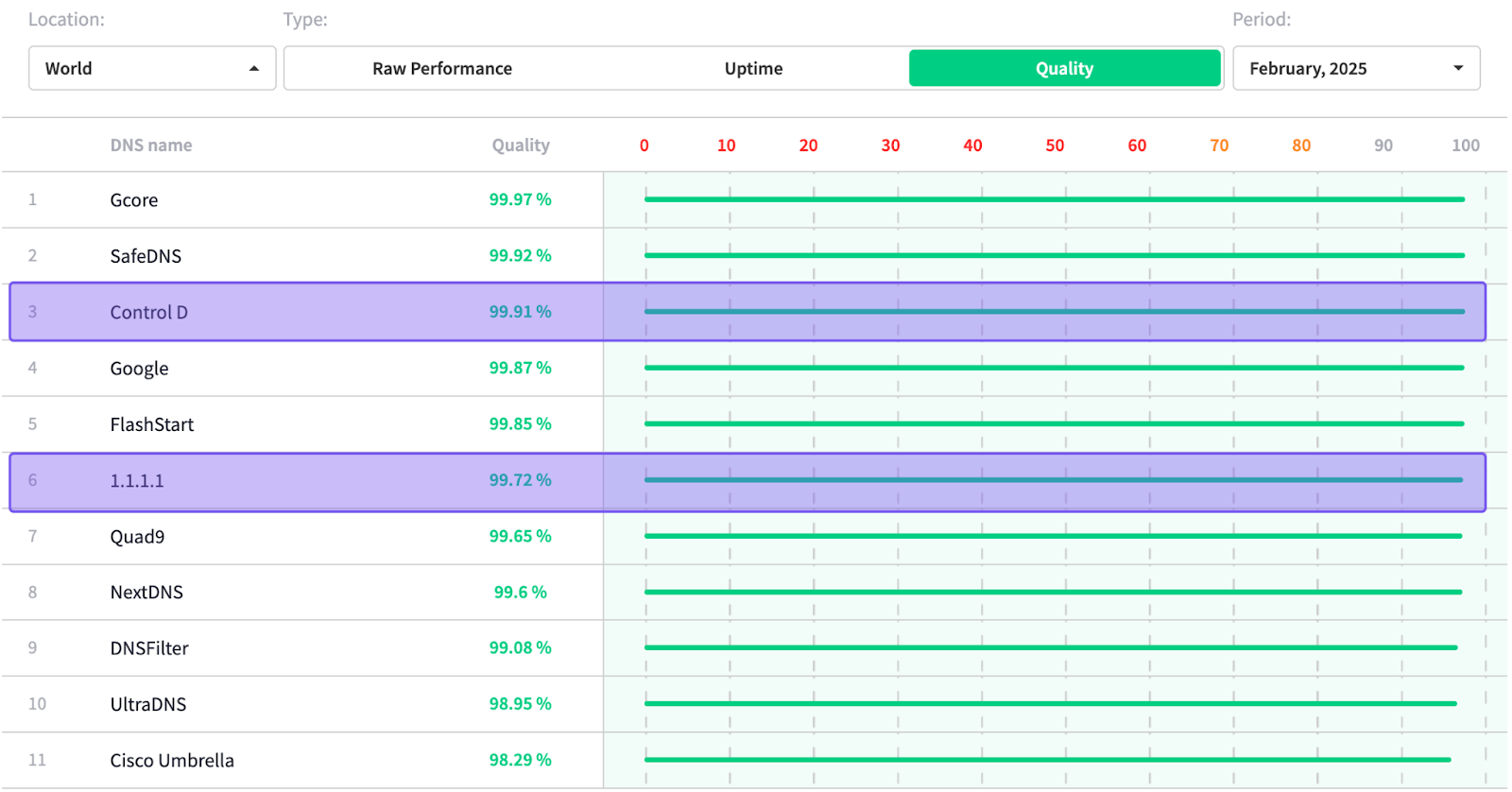Click NextDNS's 99.6 % quality value
The image size is (1512, 792).
pyautogui.click(x=521, y=592)
